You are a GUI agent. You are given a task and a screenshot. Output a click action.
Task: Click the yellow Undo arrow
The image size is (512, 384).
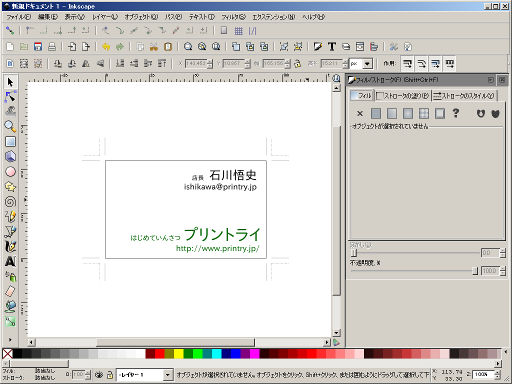coord(106,47)
